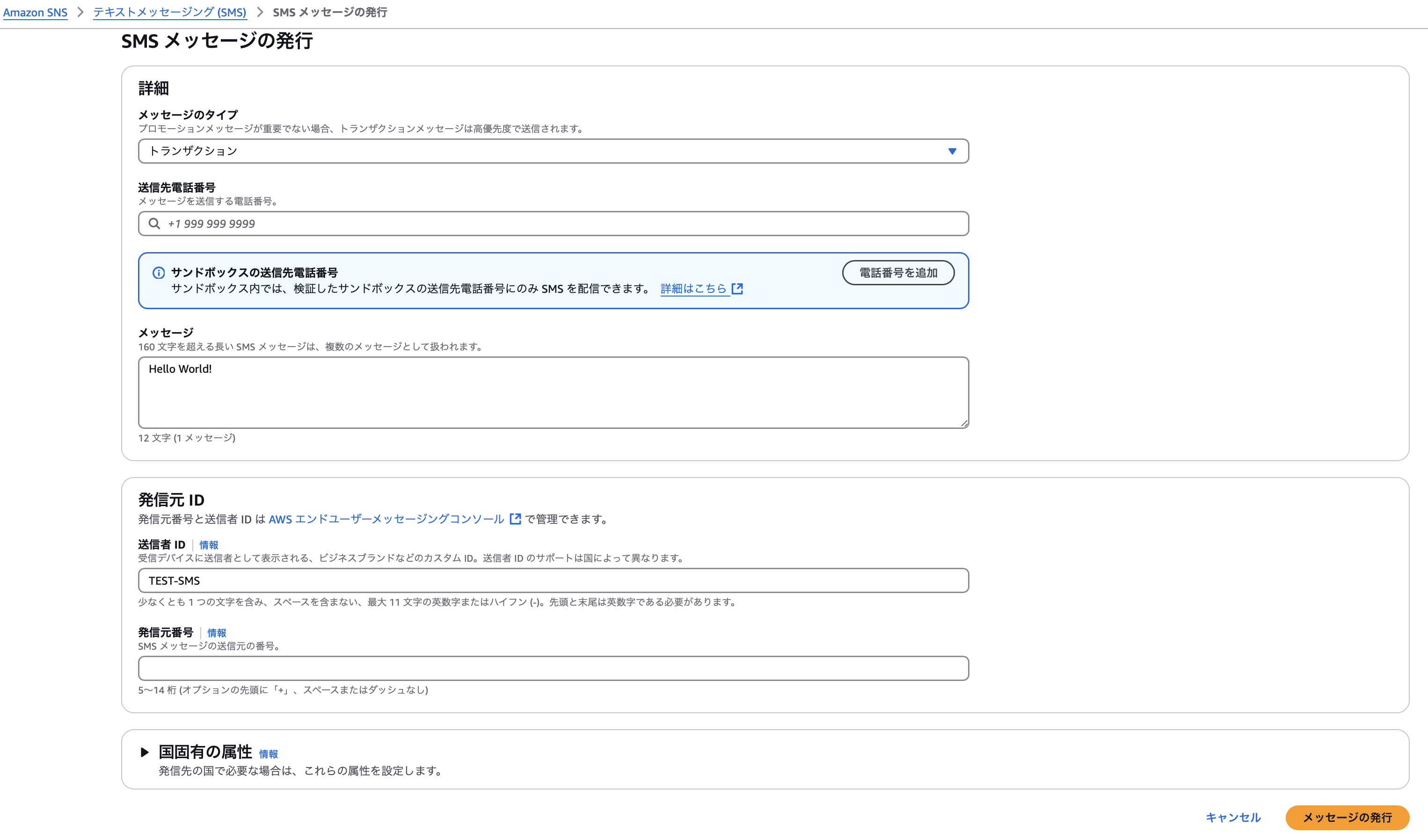The height and width of the screenshot is (840, 1428).
Task: Open the message type dropdown arrow
Action: tap(952, 151)
